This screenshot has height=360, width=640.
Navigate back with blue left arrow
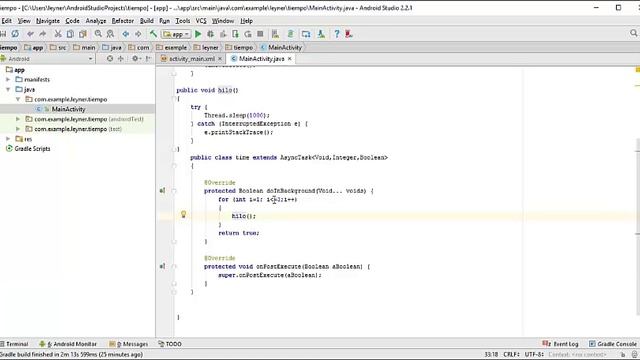pyautogui.click(x=126, y=34)
